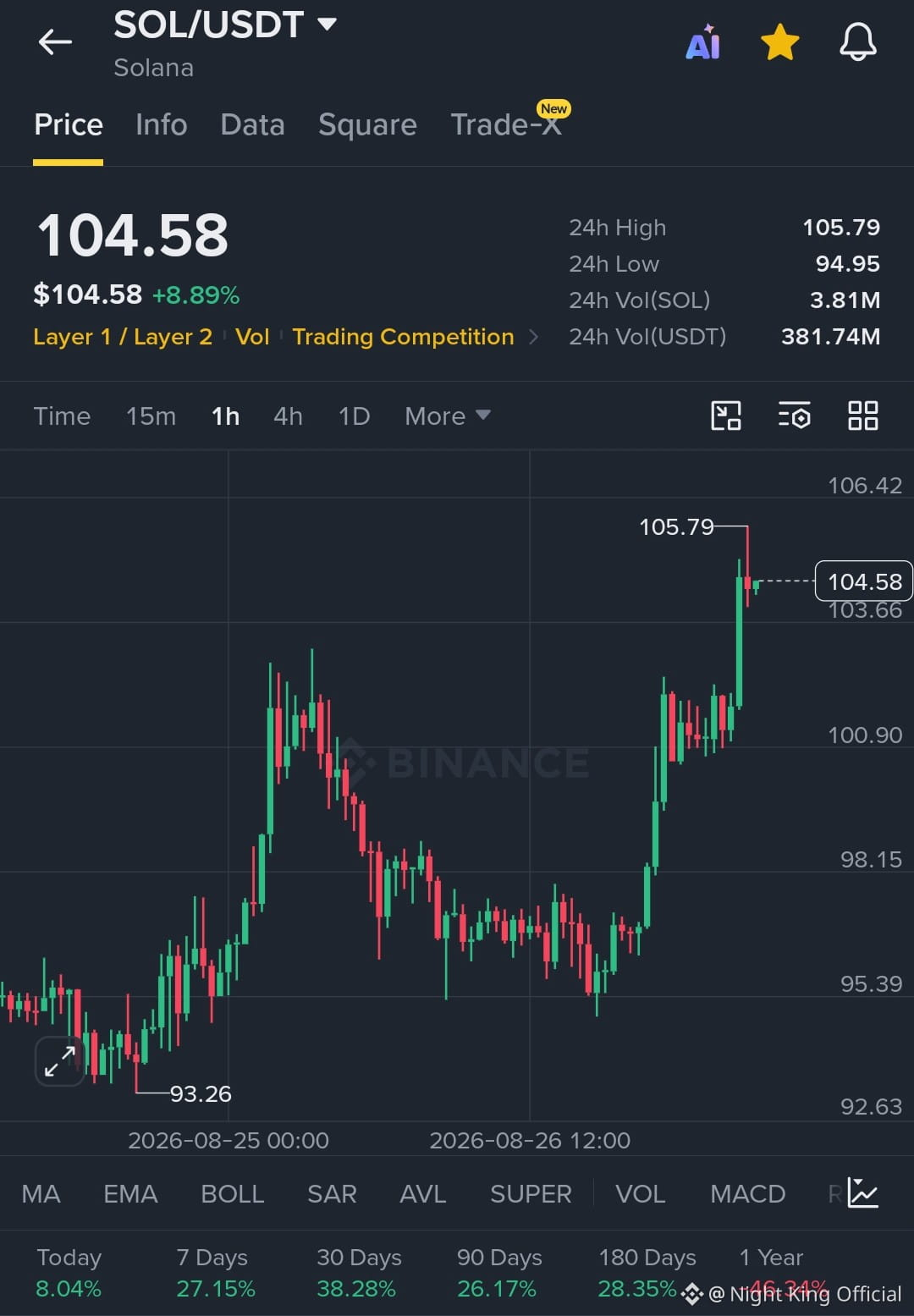Tap the 180 Days 28.35% performance
This screenshot has width=914, height=1316.
tap(647, 1273)
